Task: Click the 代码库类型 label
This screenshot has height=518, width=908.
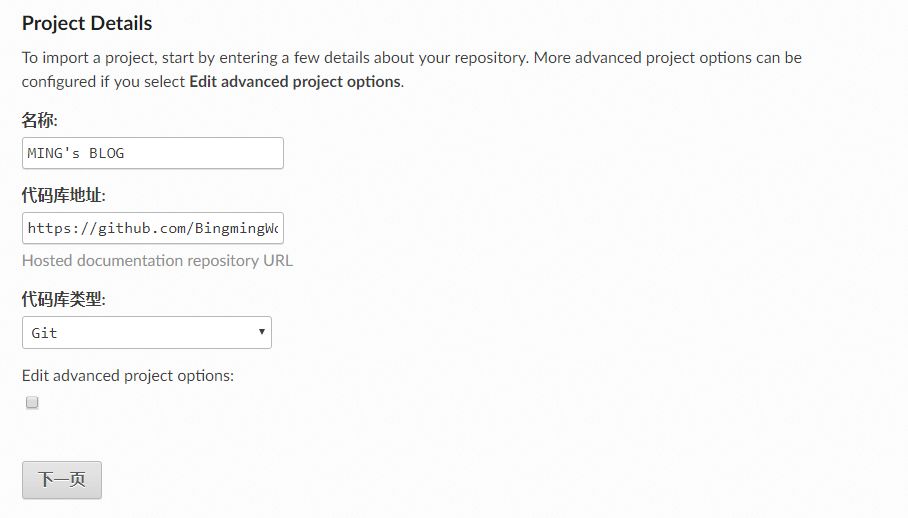Action: click(63, 299)
